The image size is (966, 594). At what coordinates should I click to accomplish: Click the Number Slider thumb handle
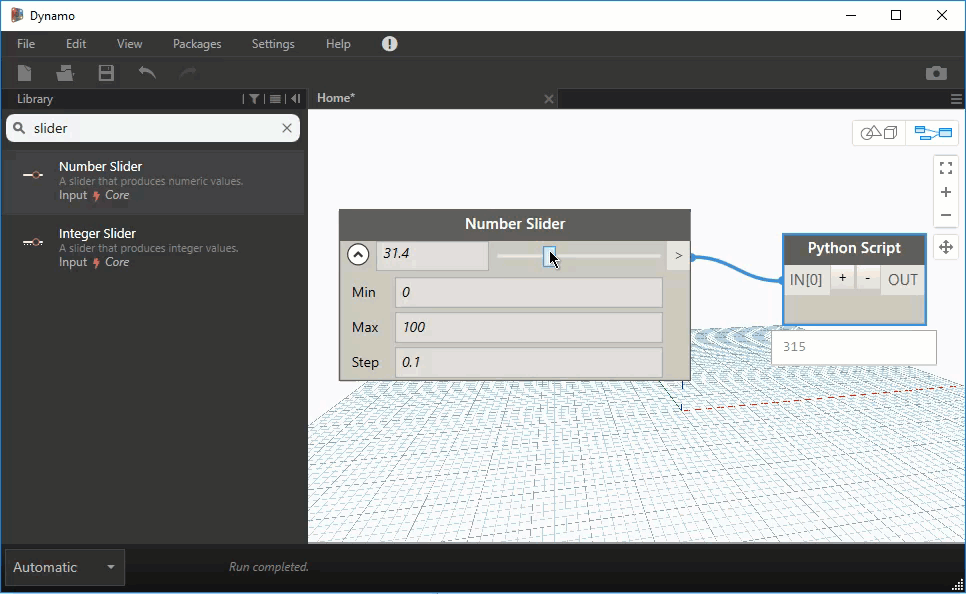(x=549, y=256)
